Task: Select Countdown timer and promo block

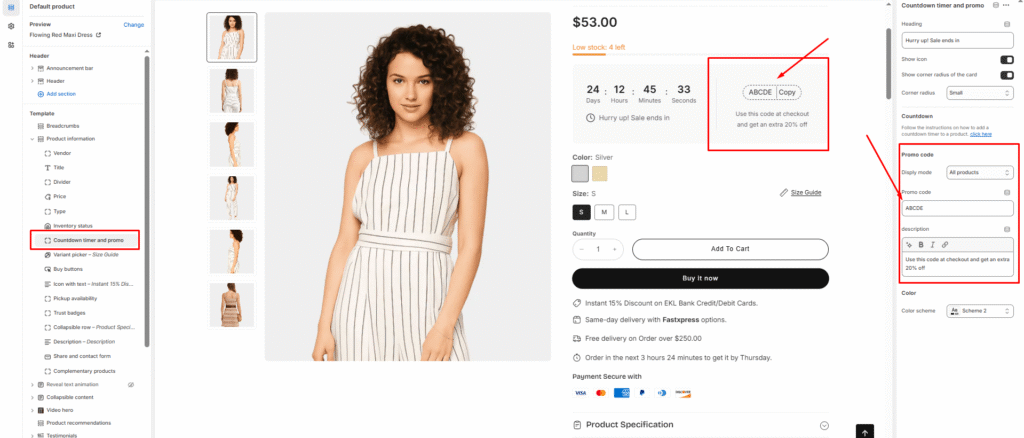Action: pos(88,240)
